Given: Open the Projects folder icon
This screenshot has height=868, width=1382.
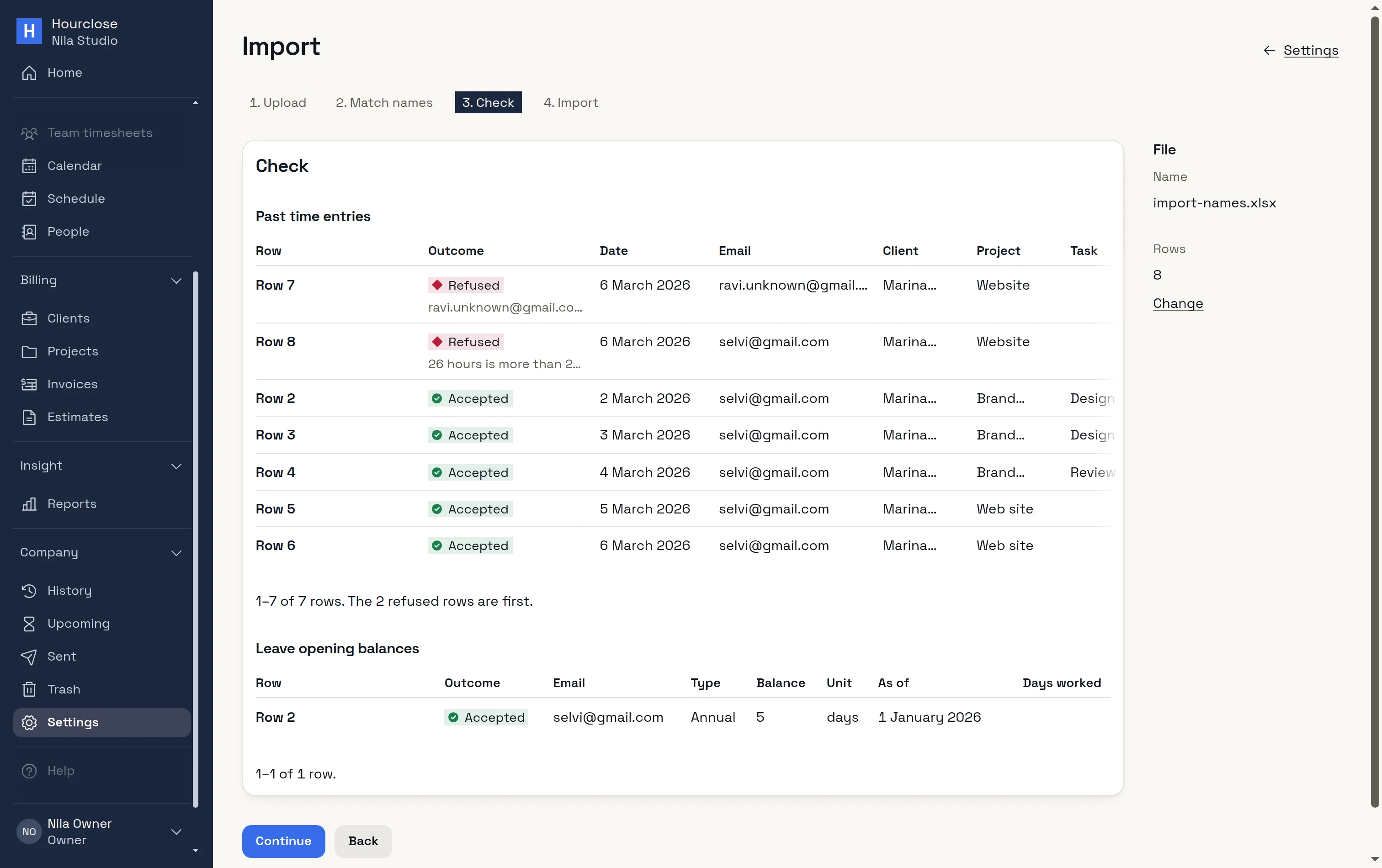Looking at the screenshot, I should click(x=29, y=351).
